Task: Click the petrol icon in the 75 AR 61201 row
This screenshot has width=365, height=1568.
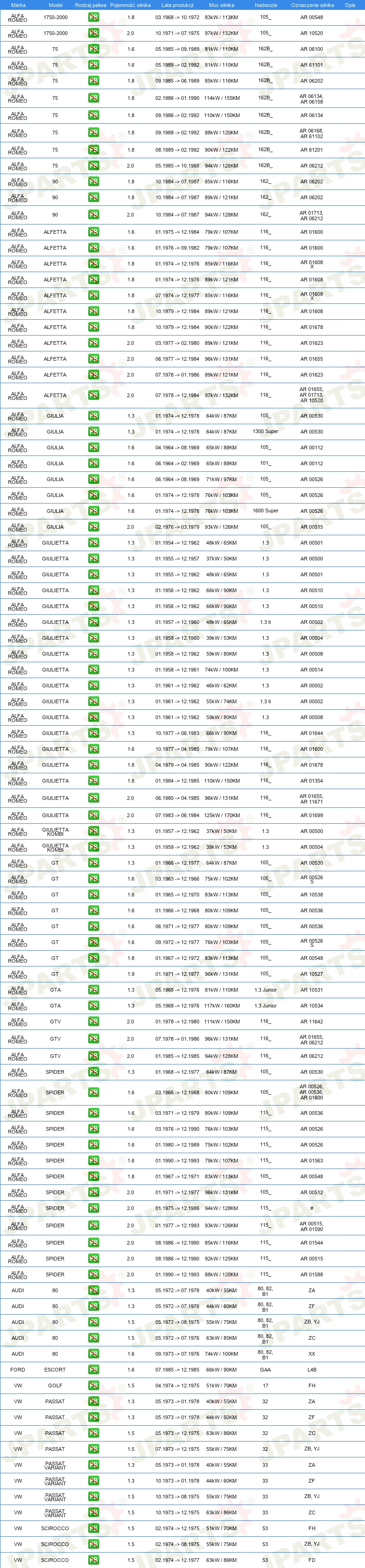Action: tap(93, 150)
